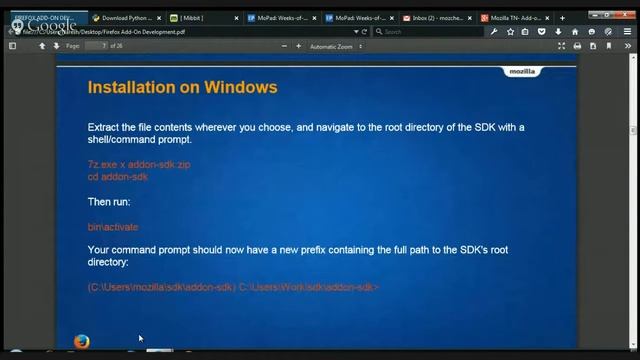Click the "7z.exe x addon-sdk.zip" command text

click(139, 164)
